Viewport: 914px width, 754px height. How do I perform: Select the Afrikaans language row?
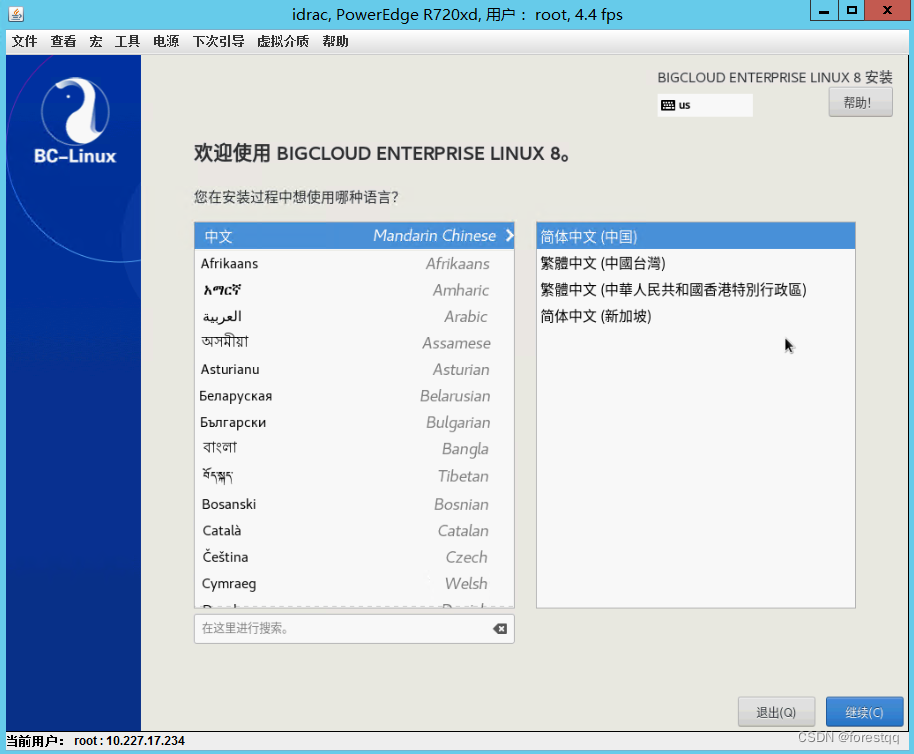[354, 263]
